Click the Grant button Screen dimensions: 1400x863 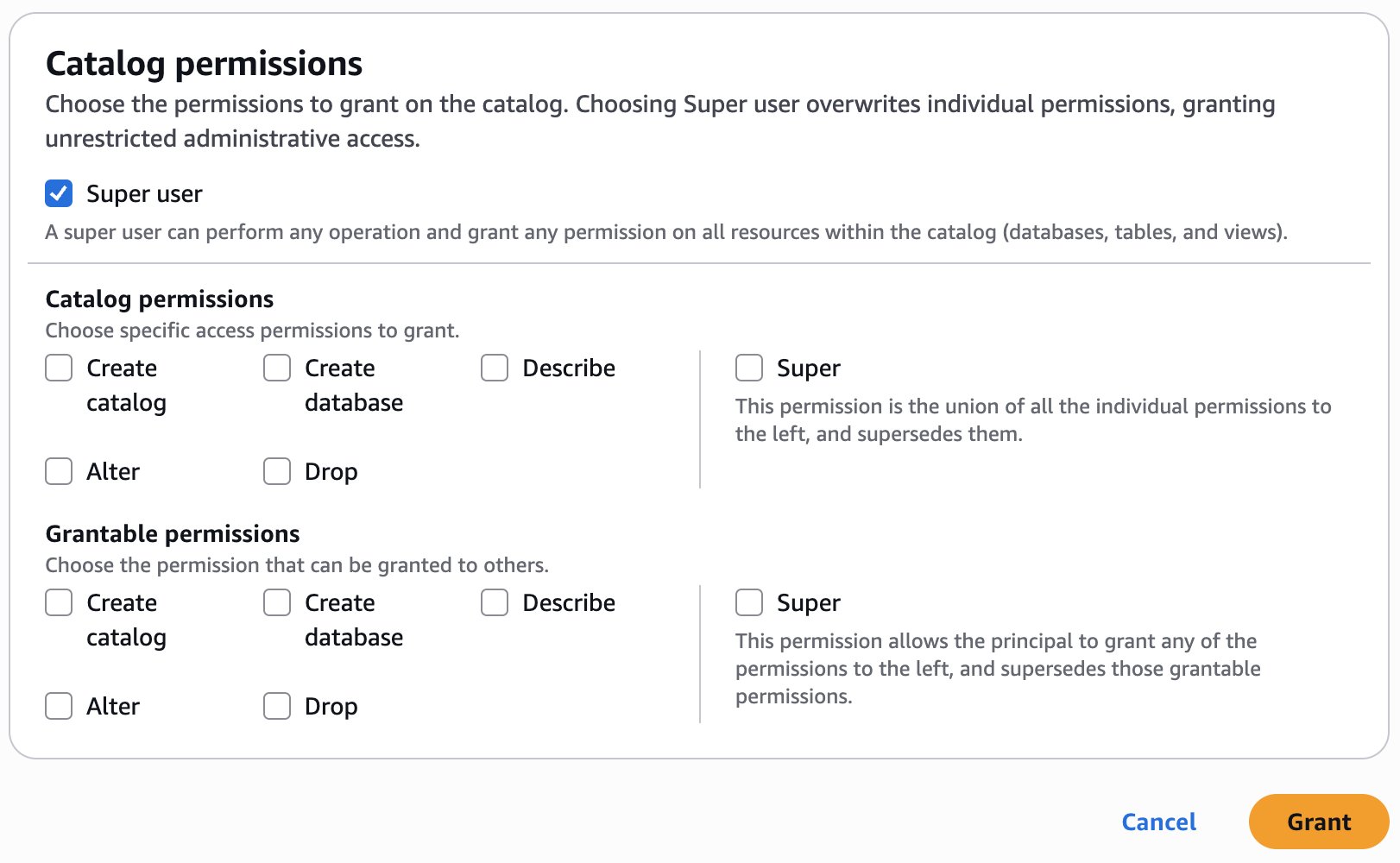click(1319, 822)
